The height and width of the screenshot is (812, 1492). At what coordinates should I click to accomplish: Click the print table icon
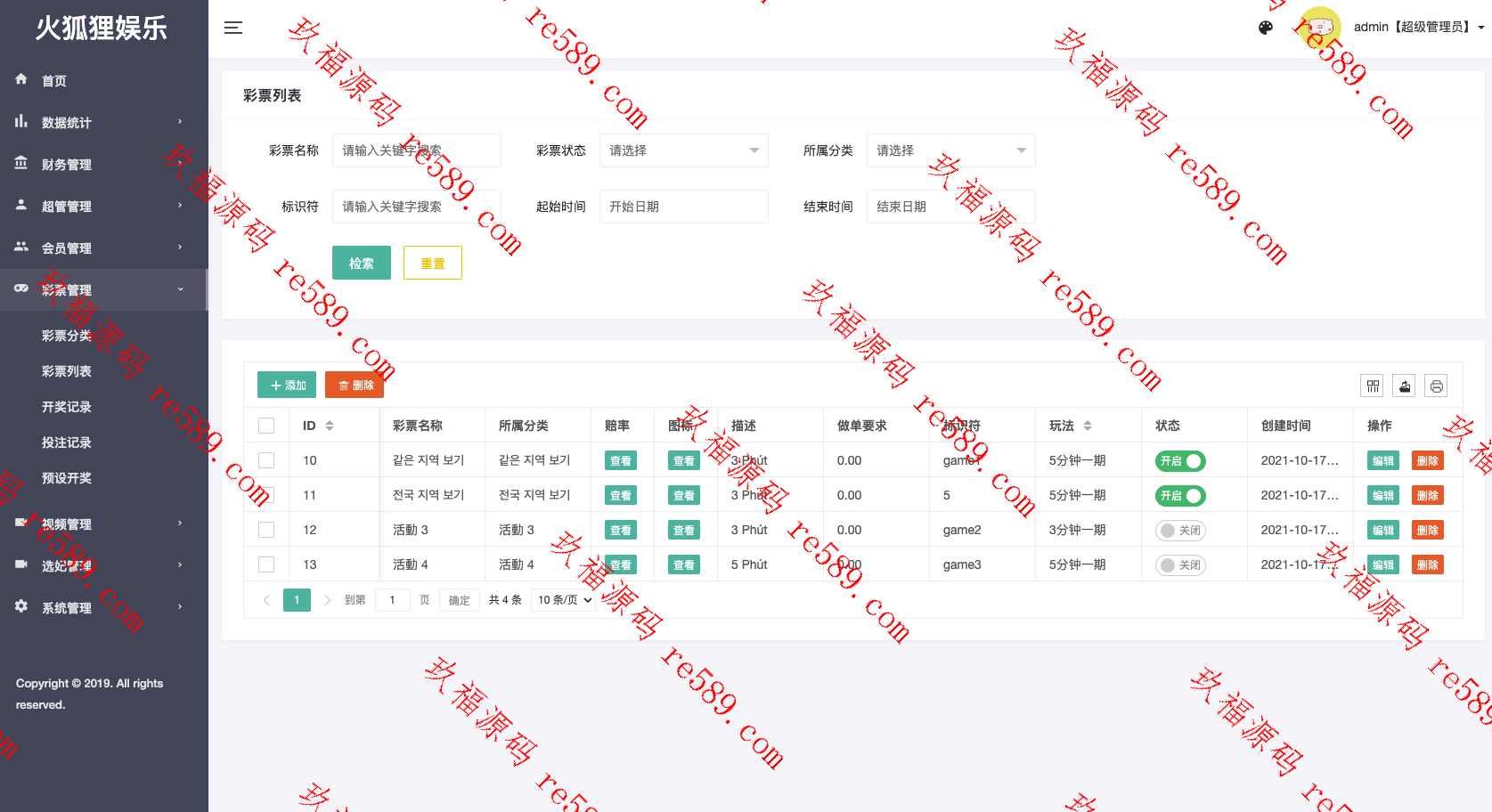click(x=1436, y=386)
